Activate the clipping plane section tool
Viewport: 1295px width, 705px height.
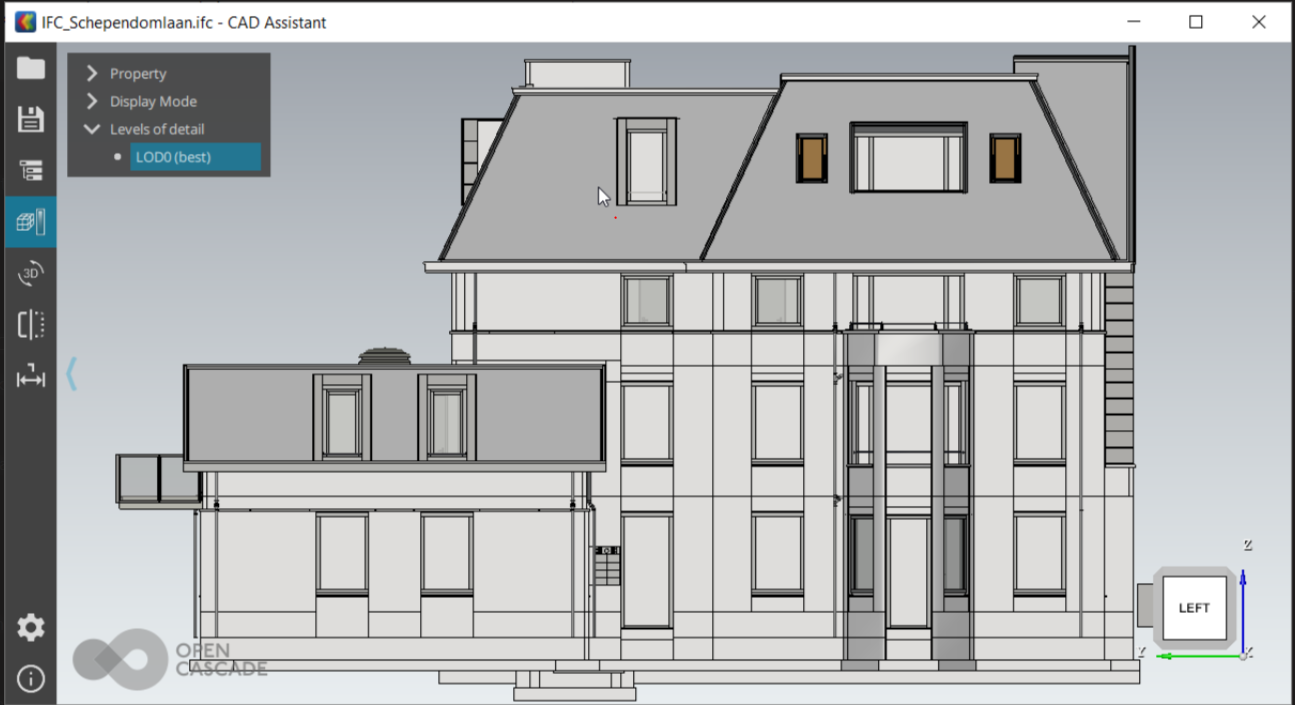[x=30, y=325]
